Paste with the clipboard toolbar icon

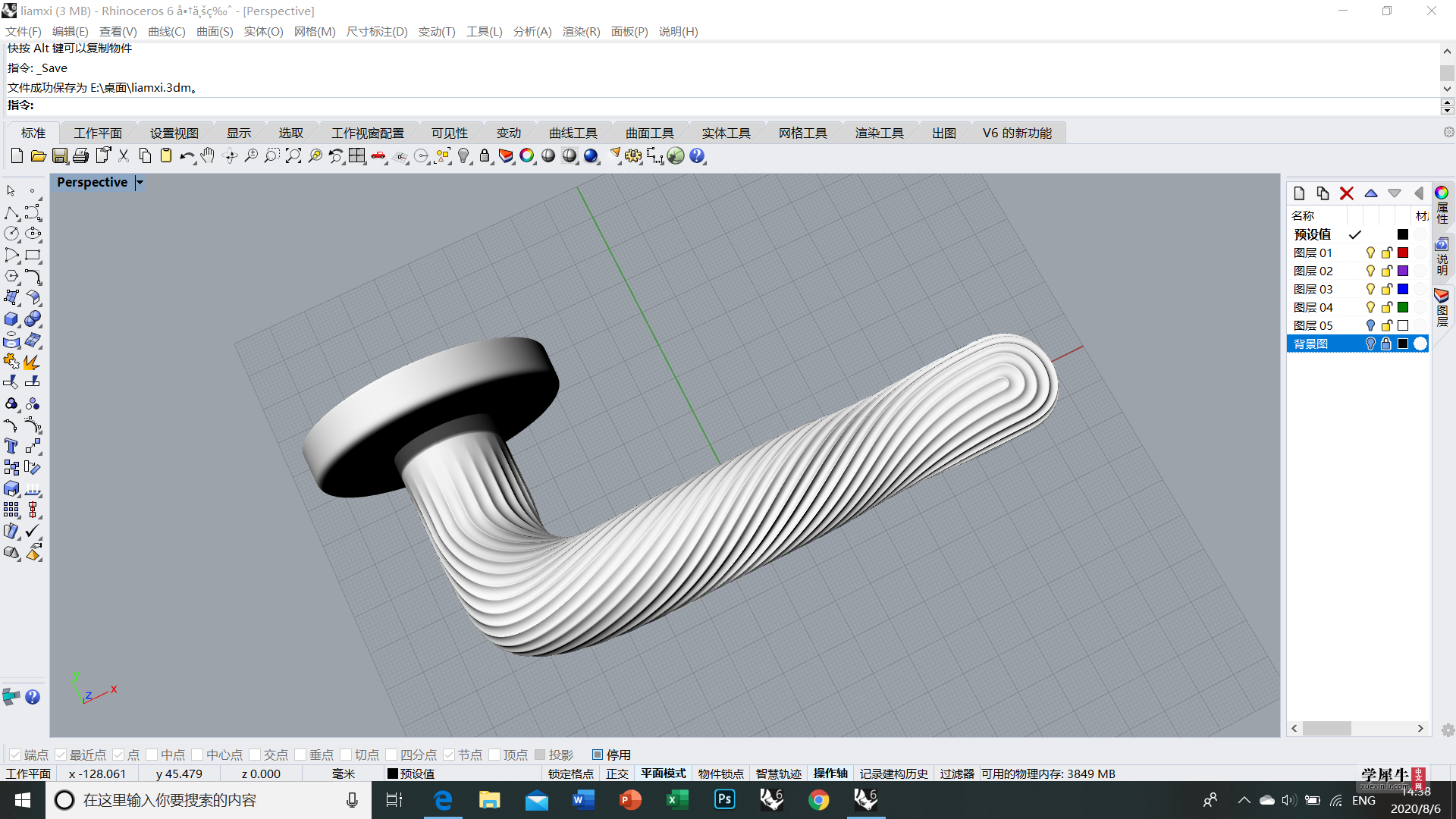[166, 156]
